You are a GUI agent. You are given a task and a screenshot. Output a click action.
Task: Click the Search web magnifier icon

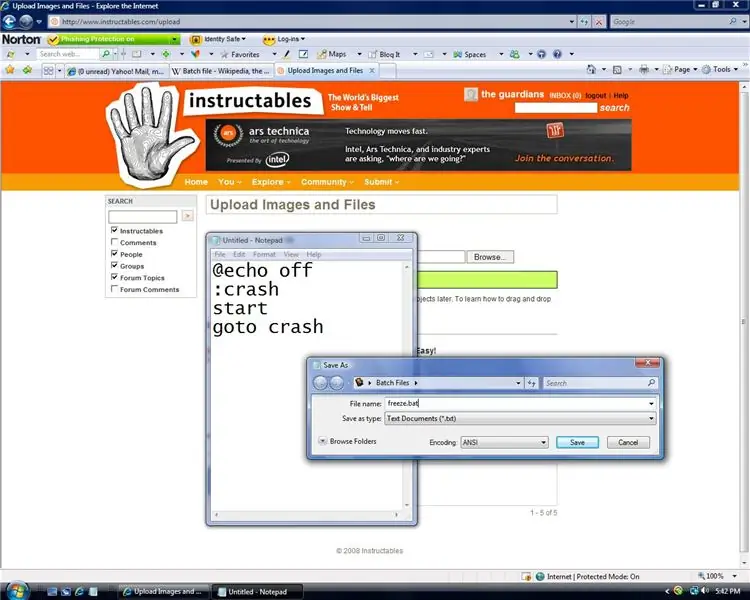click(106, 54)
